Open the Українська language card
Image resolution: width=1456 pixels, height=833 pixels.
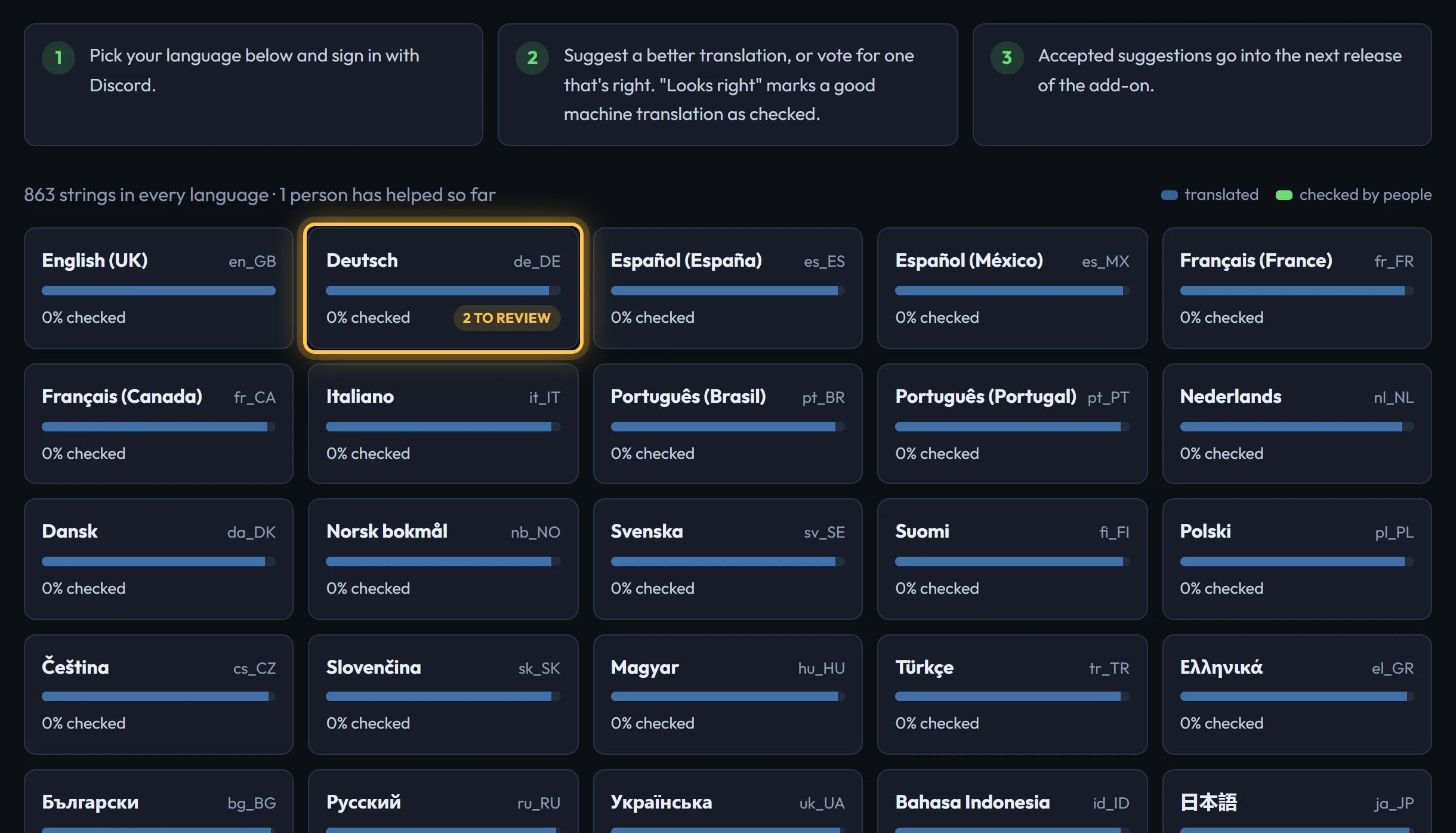727,801
